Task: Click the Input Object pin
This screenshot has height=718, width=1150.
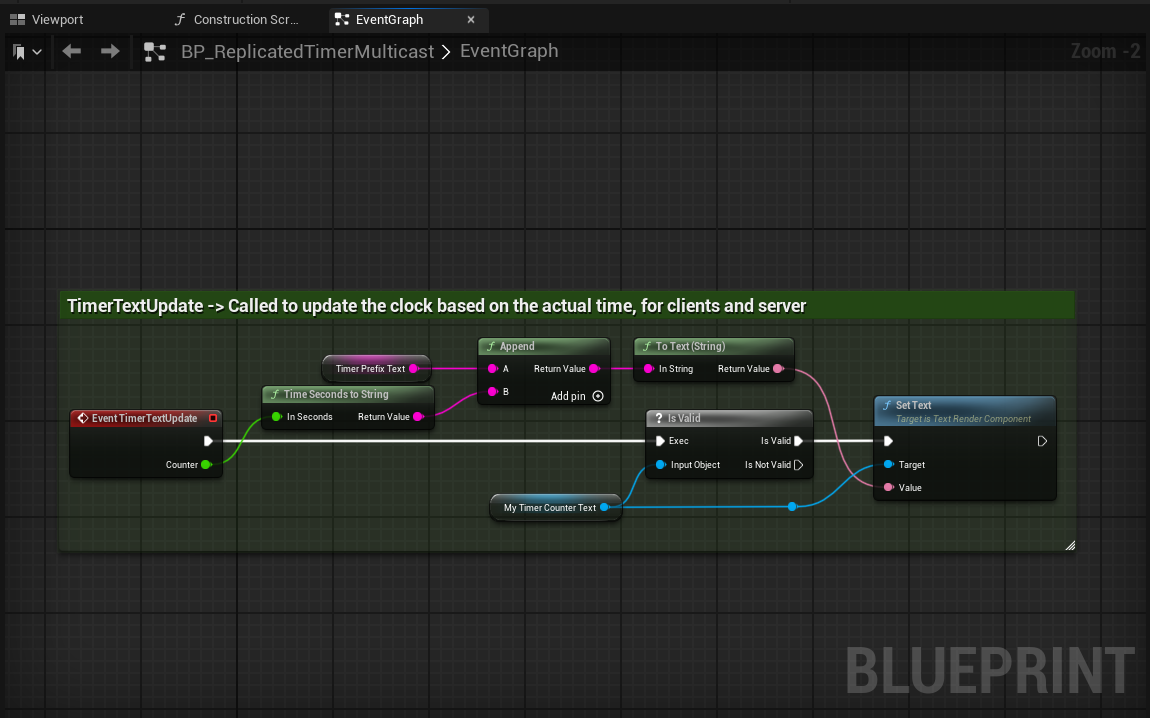Action: click(660, 464)
